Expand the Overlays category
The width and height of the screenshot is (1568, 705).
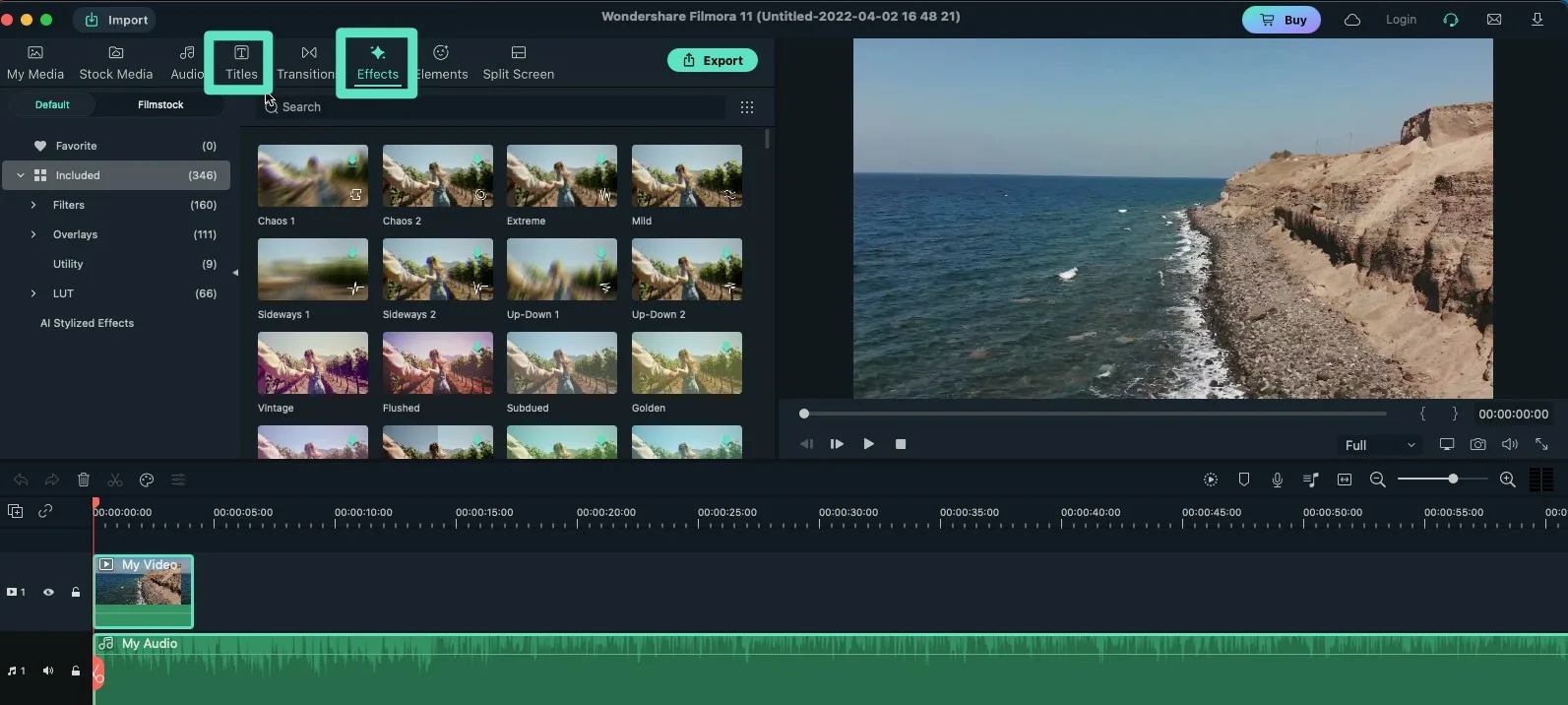(x=32, y=234)
